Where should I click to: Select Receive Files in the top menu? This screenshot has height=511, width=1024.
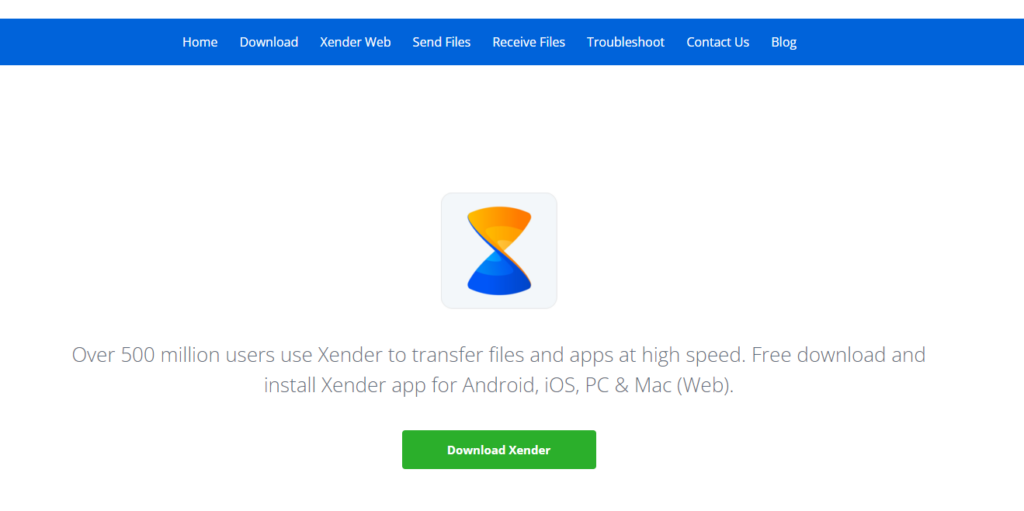[x=529, y=42]
